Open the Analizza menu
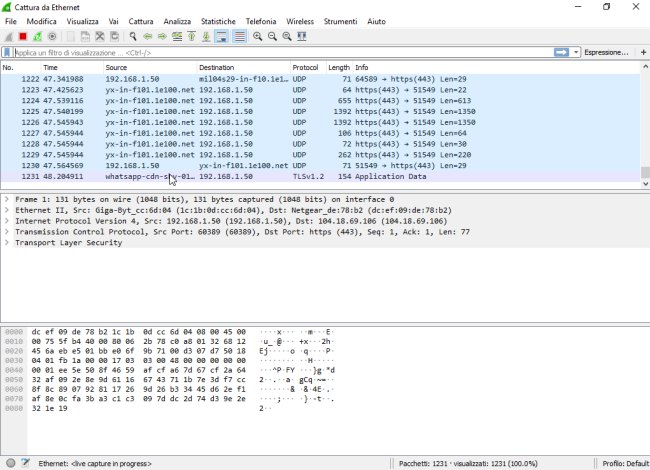This screenshot has width=650, height=470. [177, 21]
